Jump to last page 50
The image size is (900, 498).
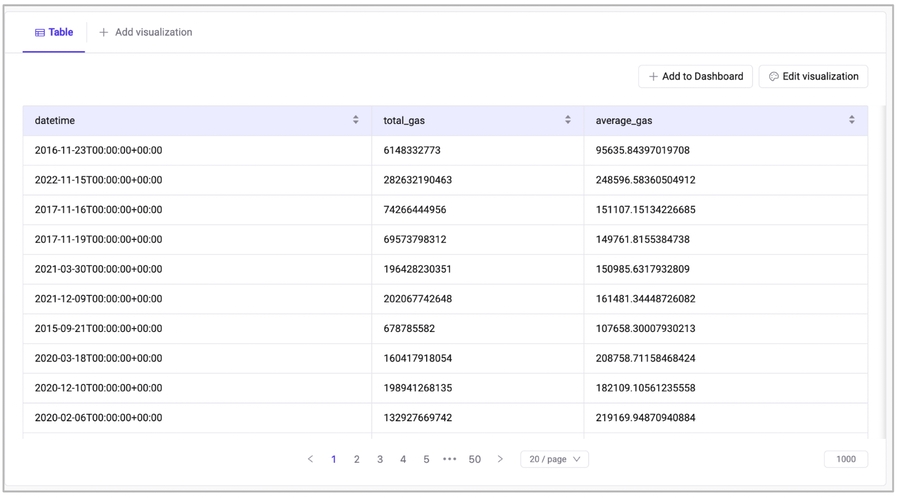pyautogui.click(x=474, y=459)
